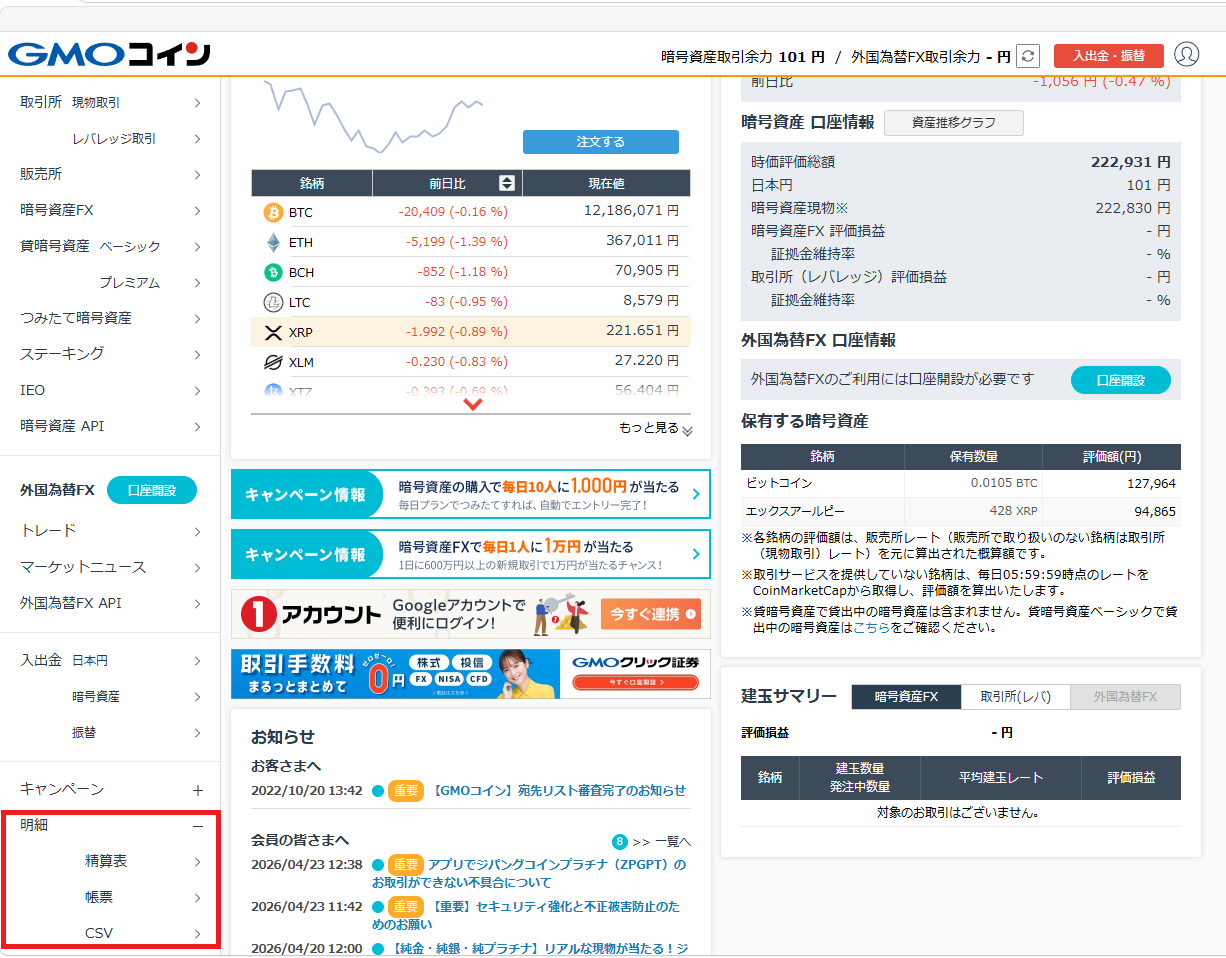The image size is (1226, 958).
Task: Open マーケットニュース menu item
Action: click(x=110, y=567)
